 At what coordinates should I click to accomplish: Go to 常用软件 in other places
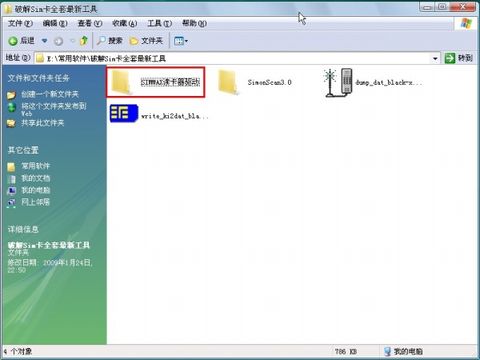tap(36, 166)
